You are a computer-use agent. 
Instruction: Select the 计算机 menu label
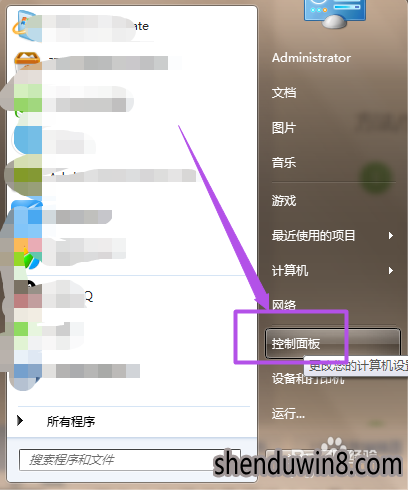pos(290,270)
